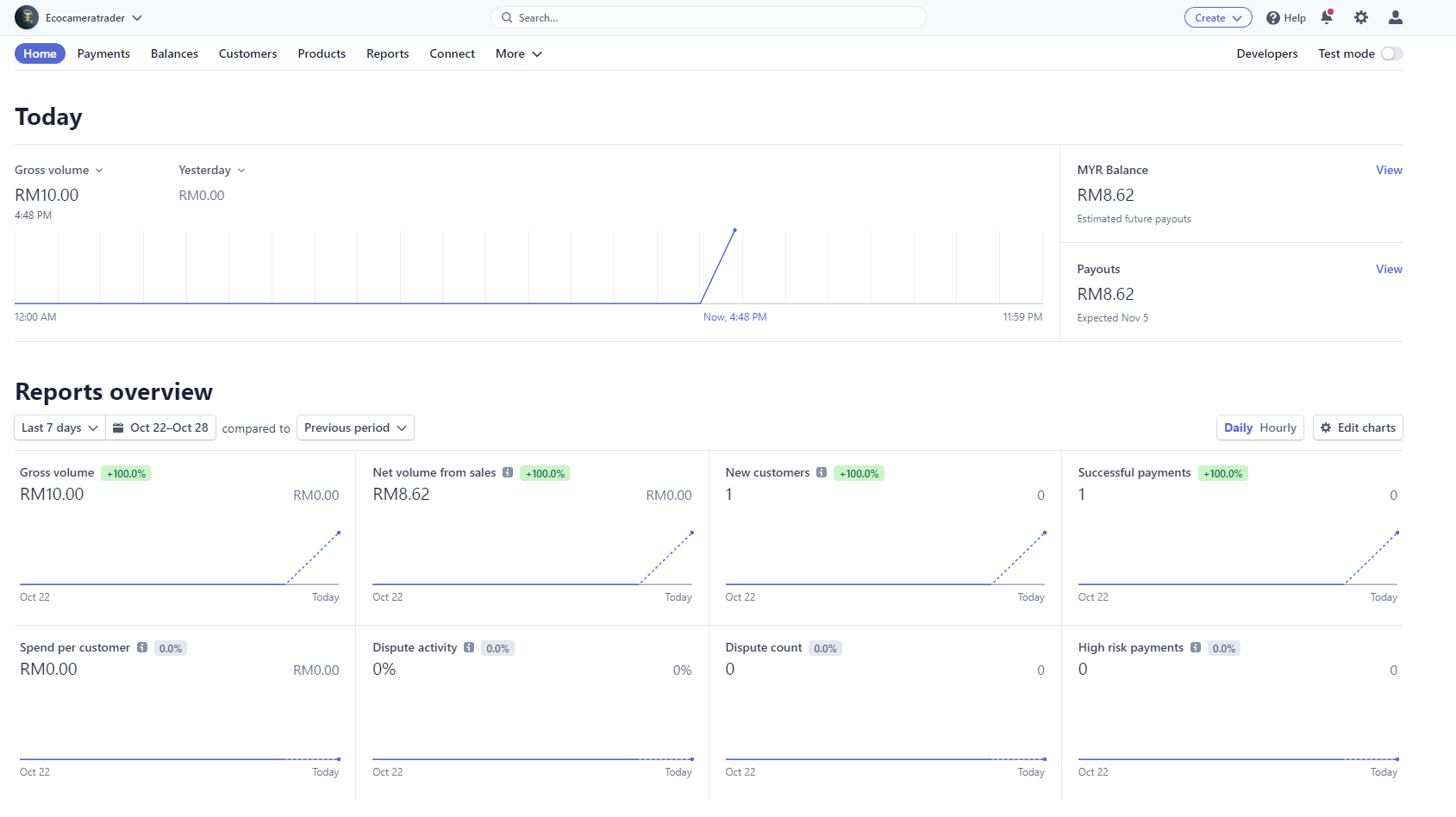Screen dimensions: 1456x817
Task: Click the Ecocameratrader account logo
Action: pos(27,17)
